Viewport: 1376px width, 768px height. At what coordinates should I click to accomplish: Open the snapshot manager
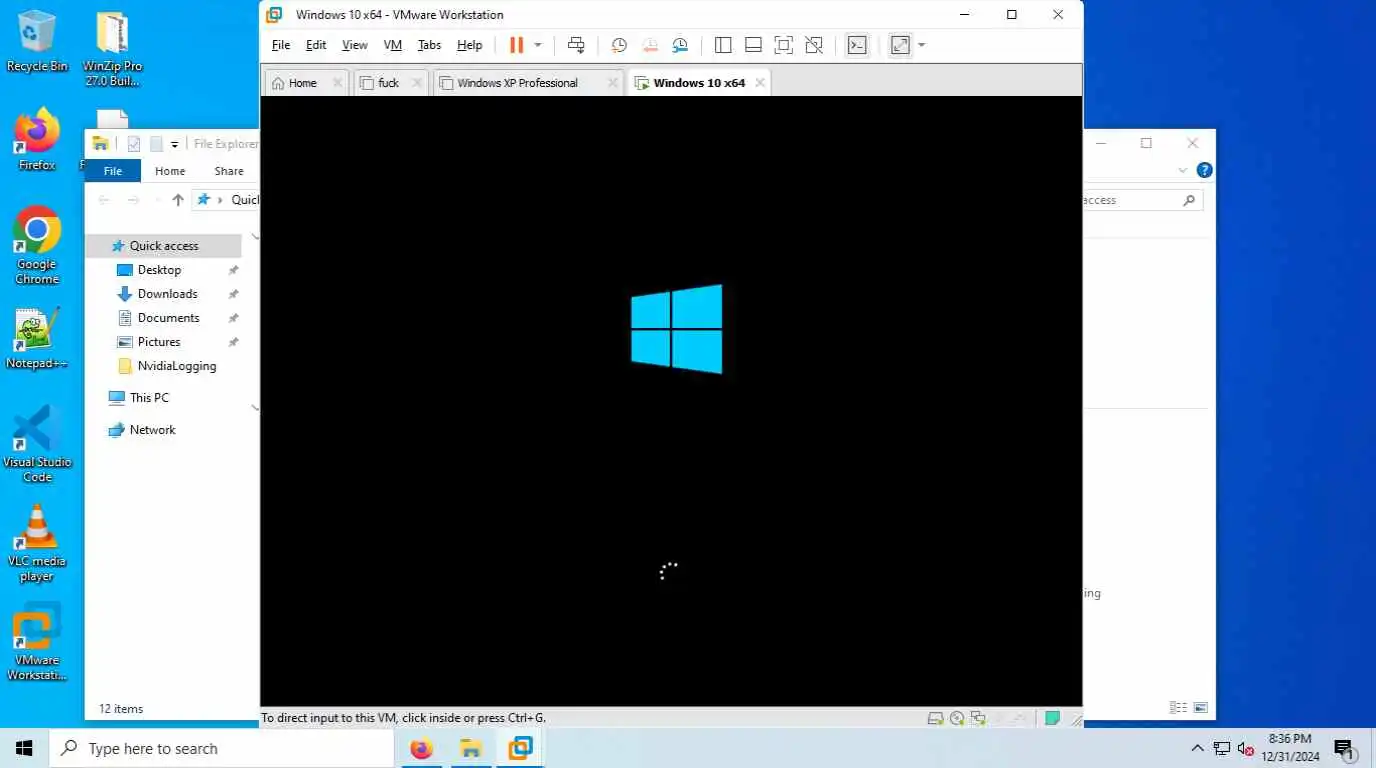click(680, 45)
